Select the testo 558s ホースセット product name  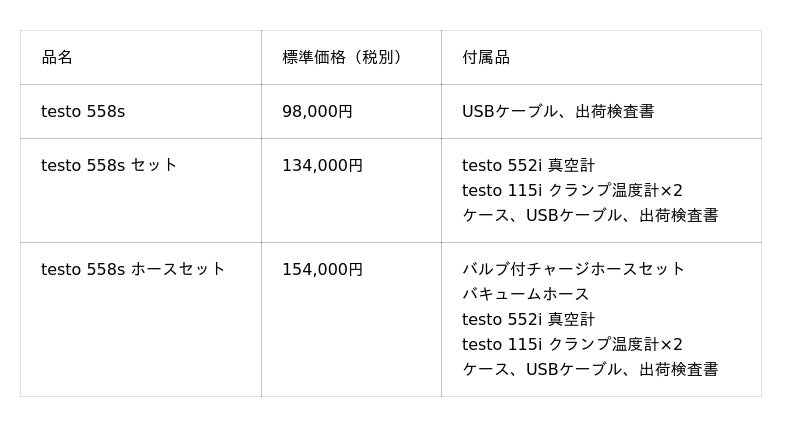click(133, 270)
